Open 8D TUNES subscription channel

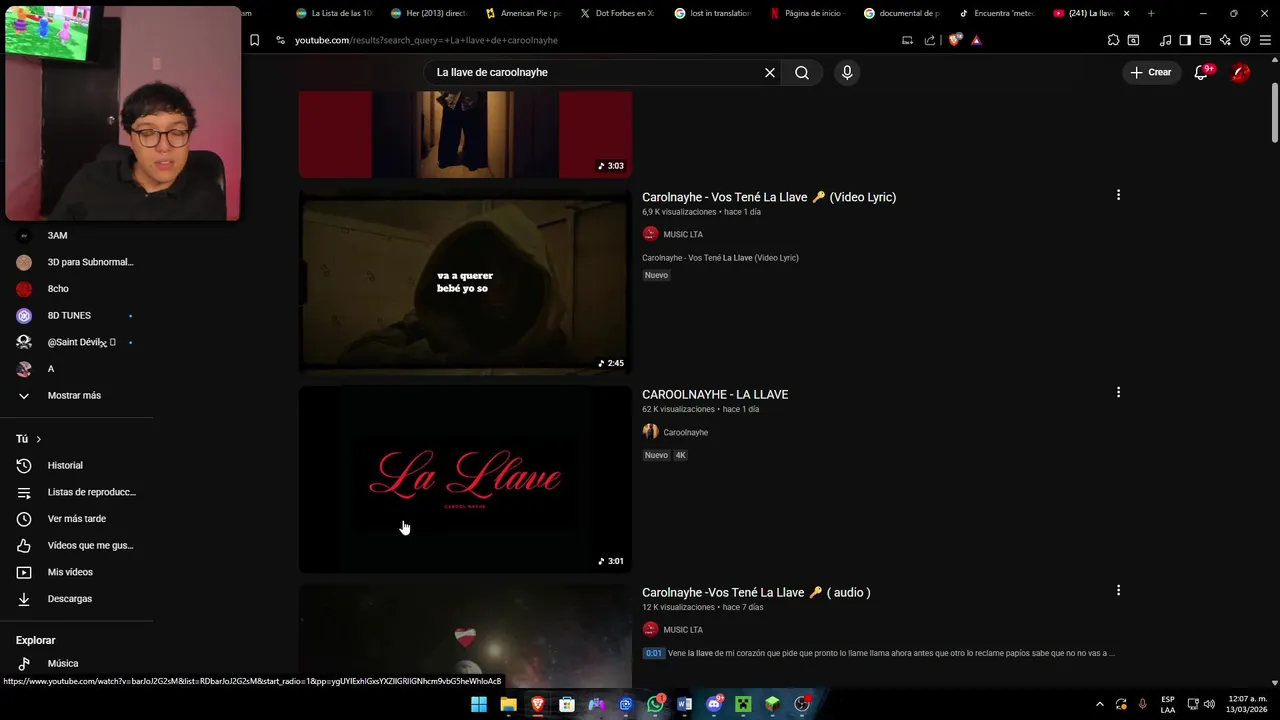(x=69, y=315)
